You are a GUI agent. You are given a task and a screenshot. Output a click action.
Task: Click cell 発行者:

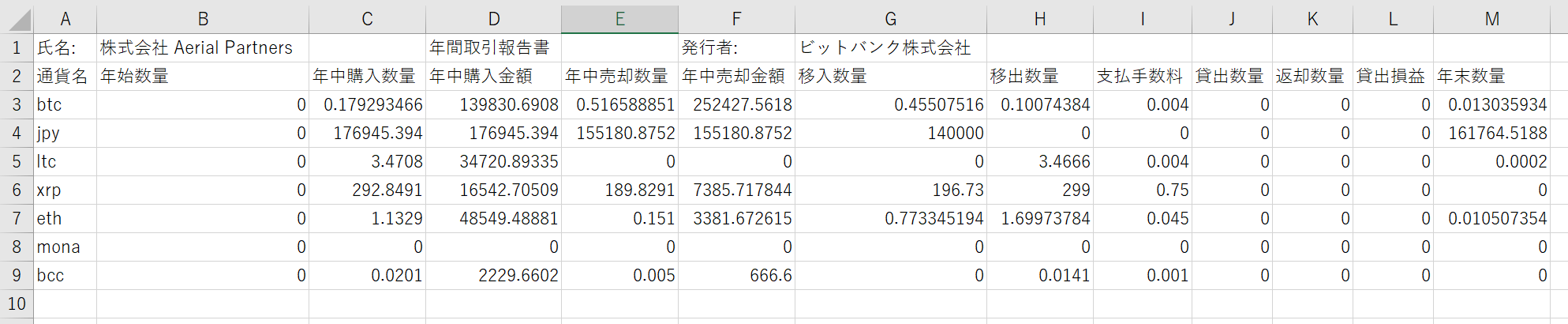pos(736,48)
